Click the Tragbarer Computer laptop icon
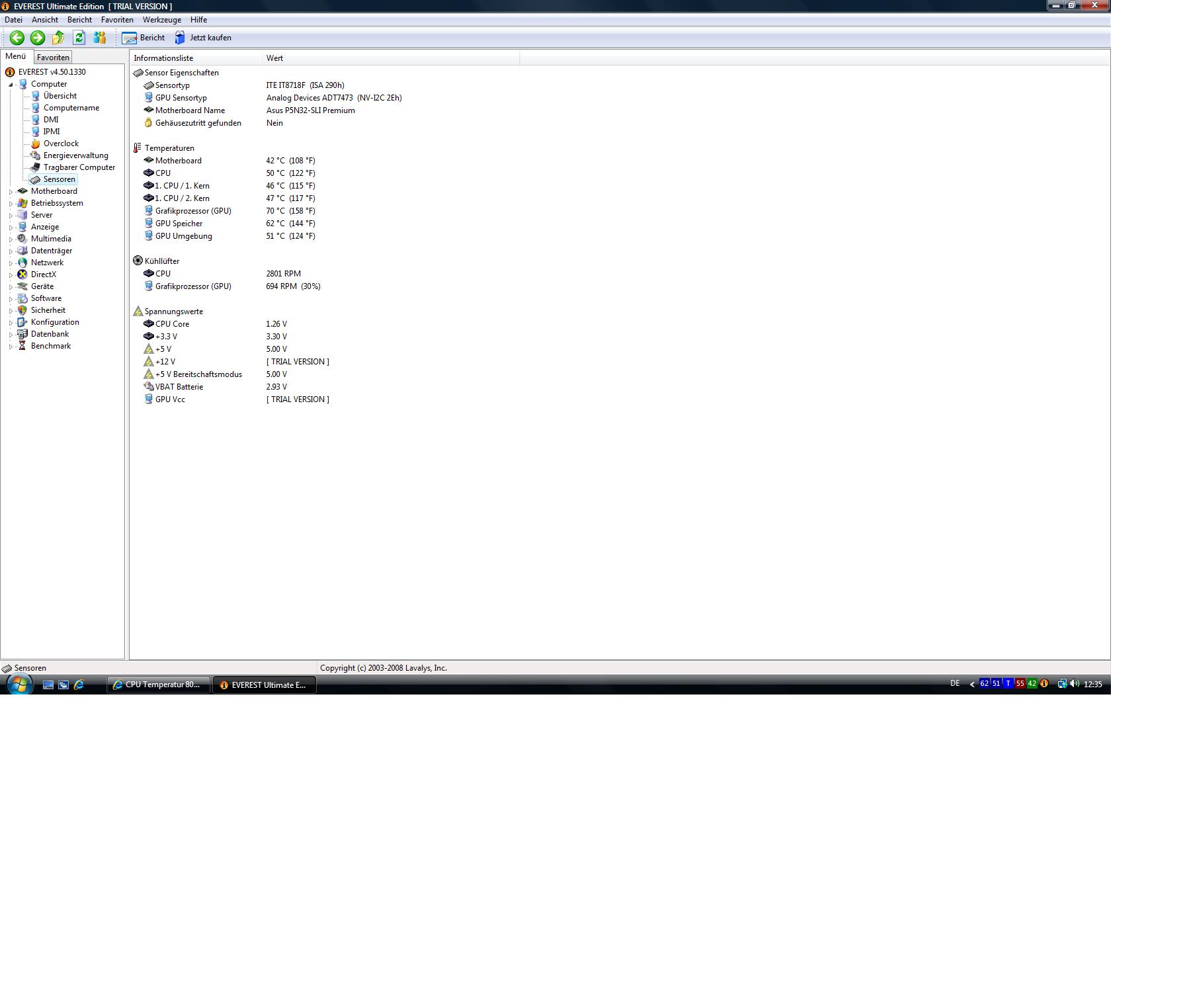Image resolution: width=1183 pixels, height=1008 pixels. point(36,167)
